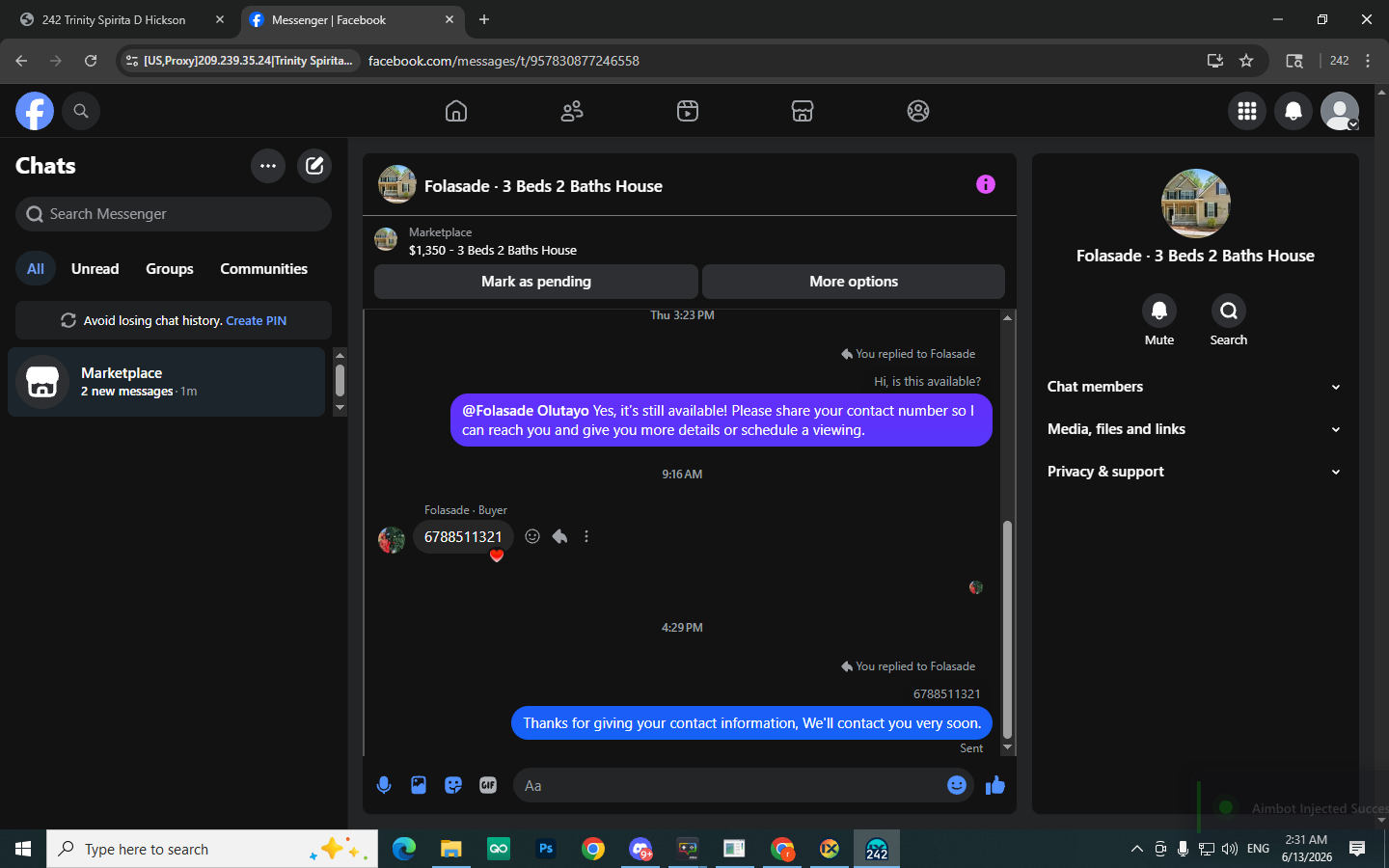This screenshot has height=868, width=1389.
Task: Reload the page with the browser refresh button
Action: tap(91, 61)
